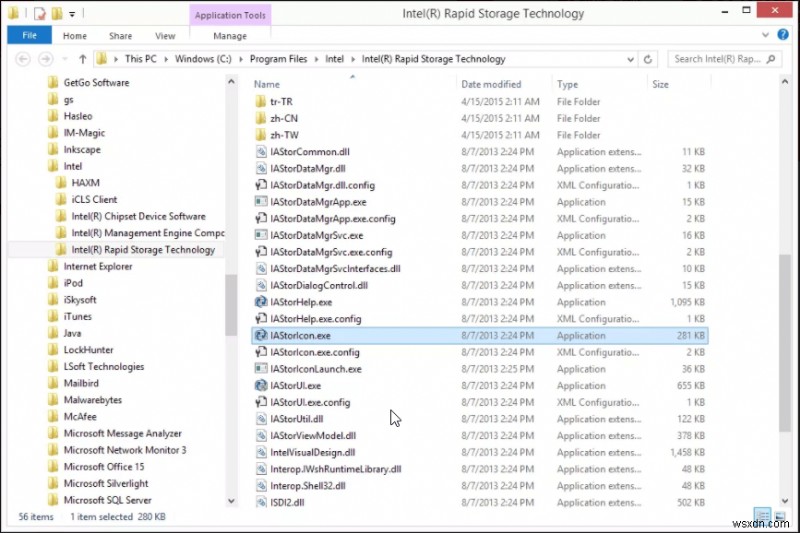Open Explorer Help question mark icon
Screen dimensions: 800x533
point(783,35)
